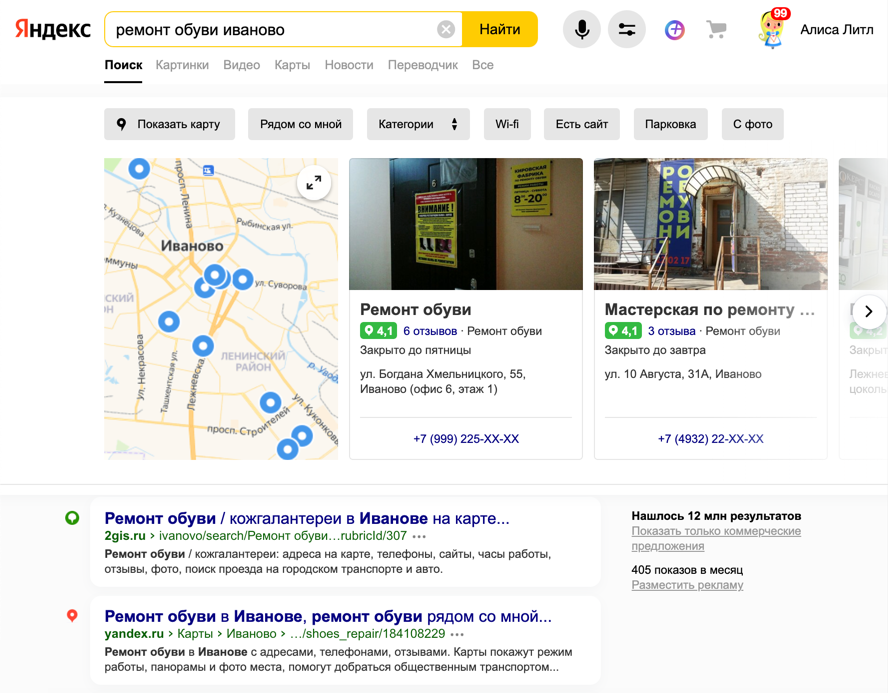Toggle the Wi-fi filter

click(507, 124)
